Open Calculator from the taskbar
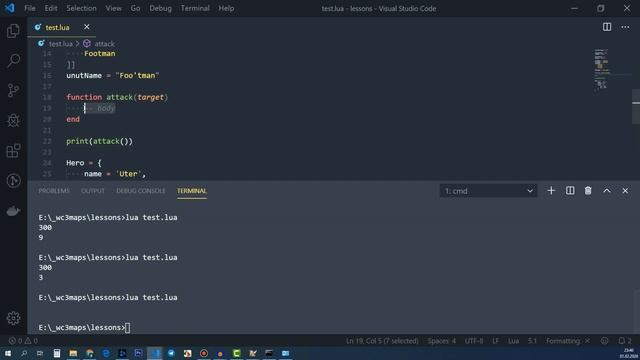Viewport: 640px width, 360px height. pyautogui.click(x=57, y=353)
